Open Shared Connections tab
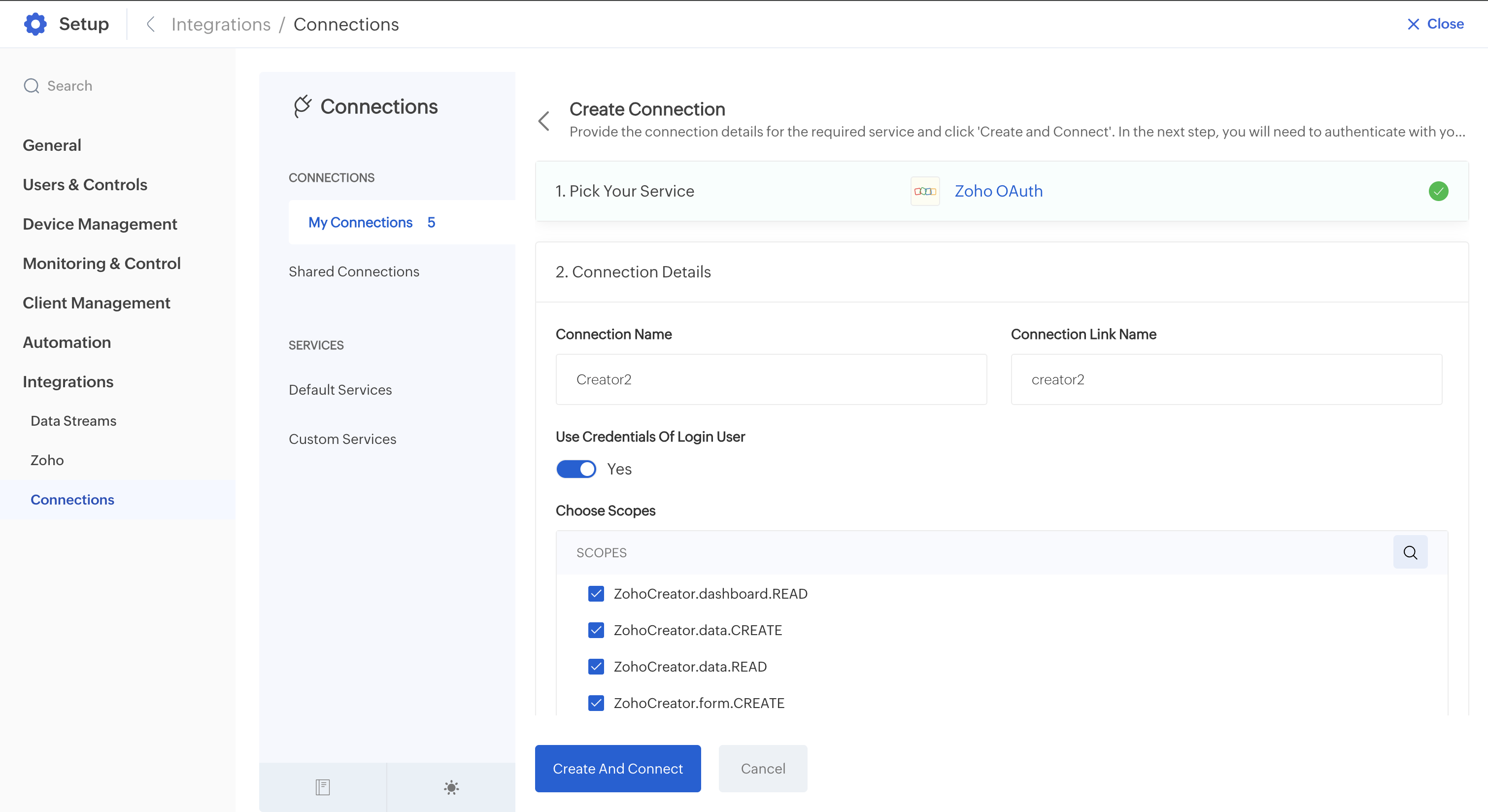Screen dimensions: 1488x812 pyautogui.click(x=353, y=271)
